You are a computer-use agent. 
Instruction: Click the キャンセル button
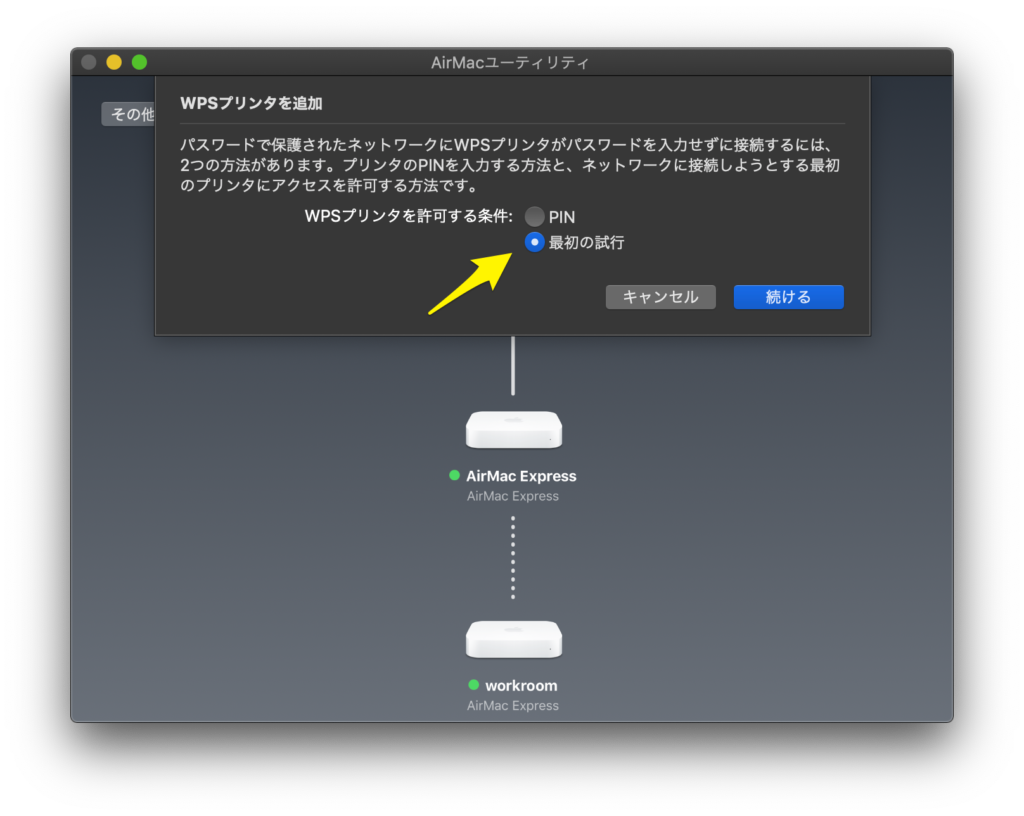pos(660,297)
